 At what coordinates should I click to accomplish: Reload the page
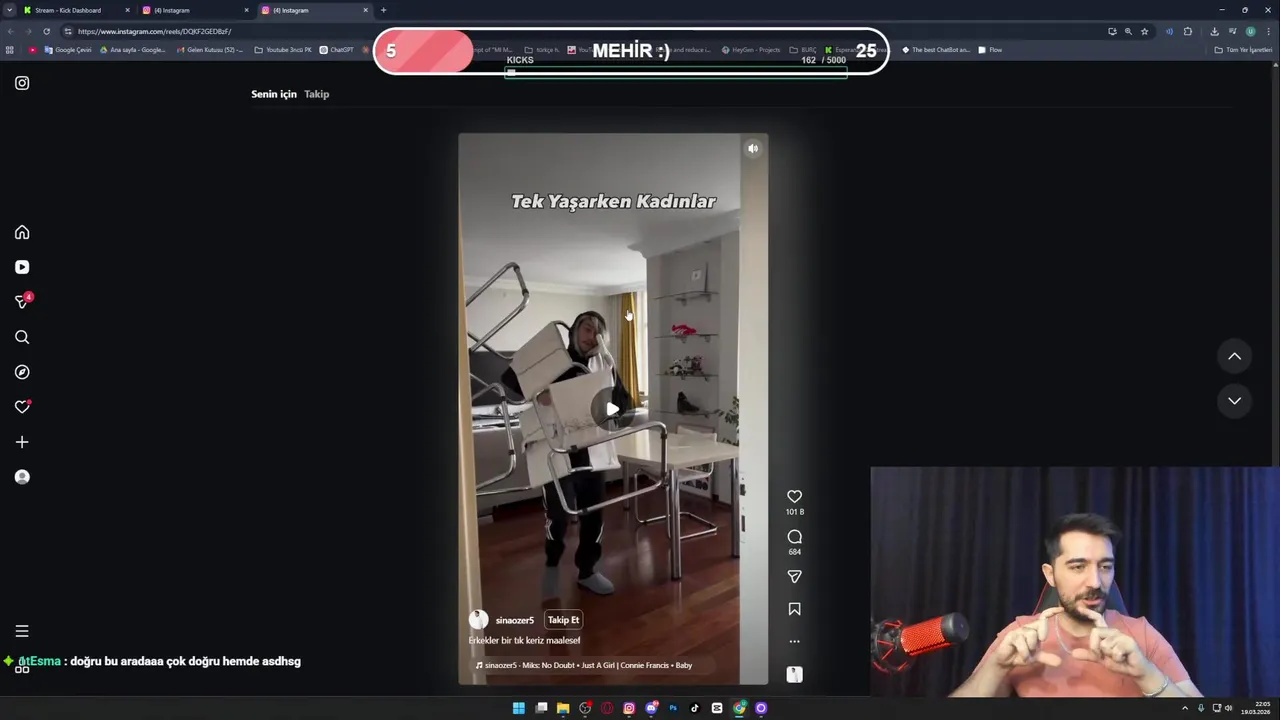[x=46, y=31]
